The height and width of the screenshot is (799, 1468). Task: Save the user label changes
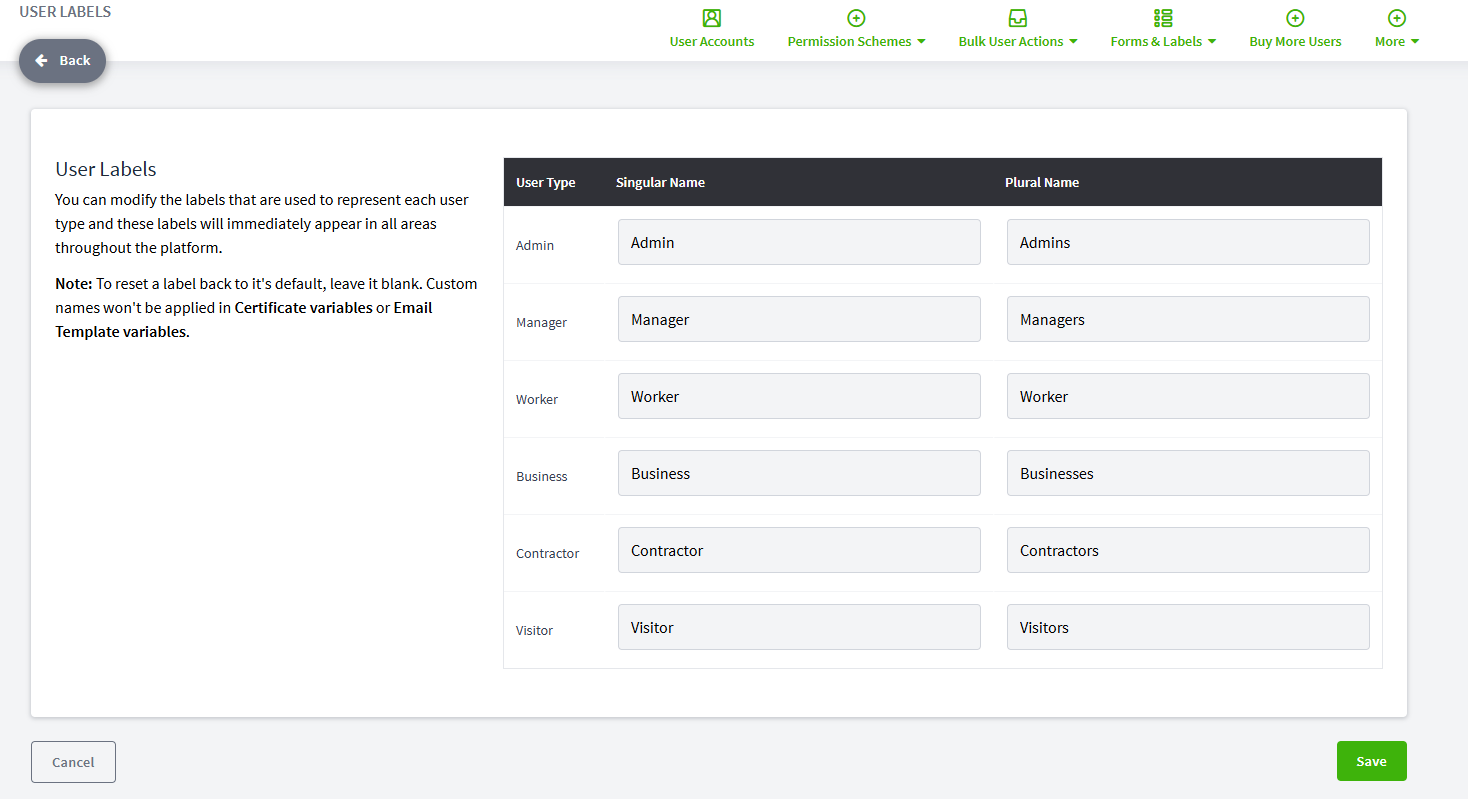1371,761
